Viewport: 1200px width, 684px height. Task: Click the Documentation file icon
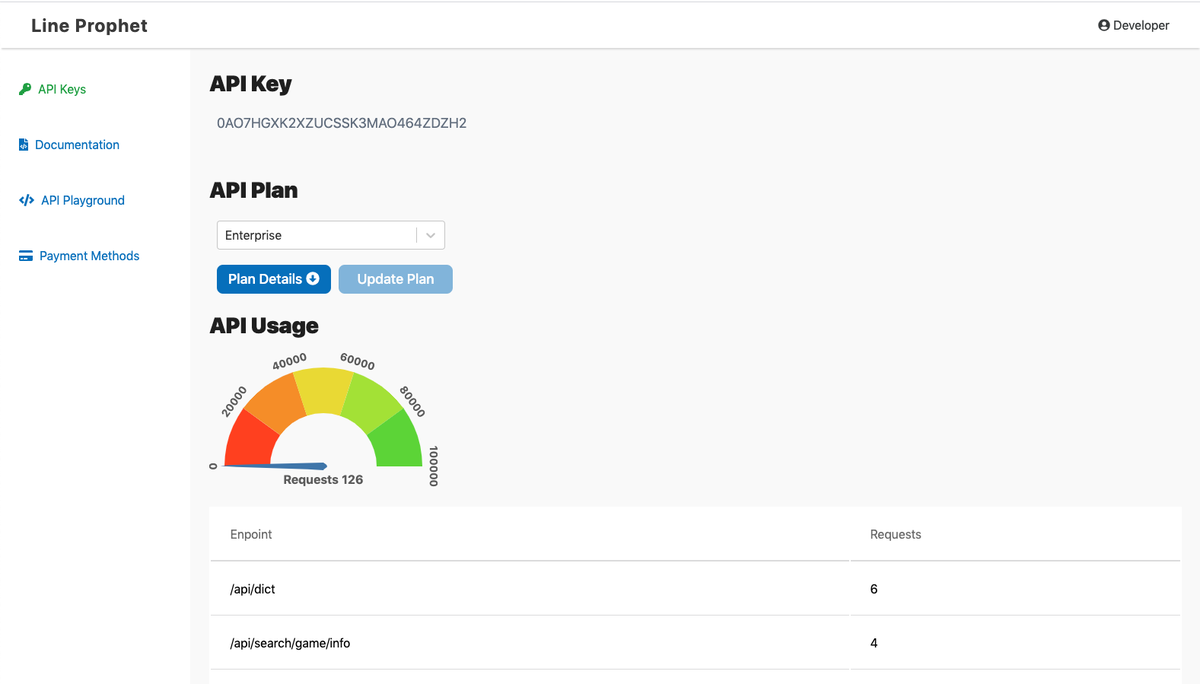(24, 145)
